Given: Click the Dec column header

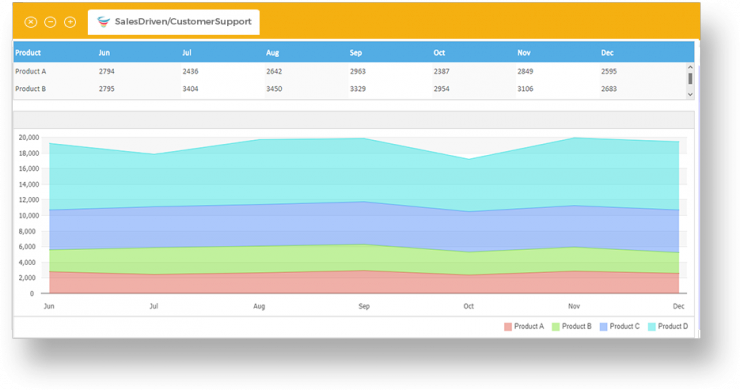Looking at the screenshot, I should point(607,52).
